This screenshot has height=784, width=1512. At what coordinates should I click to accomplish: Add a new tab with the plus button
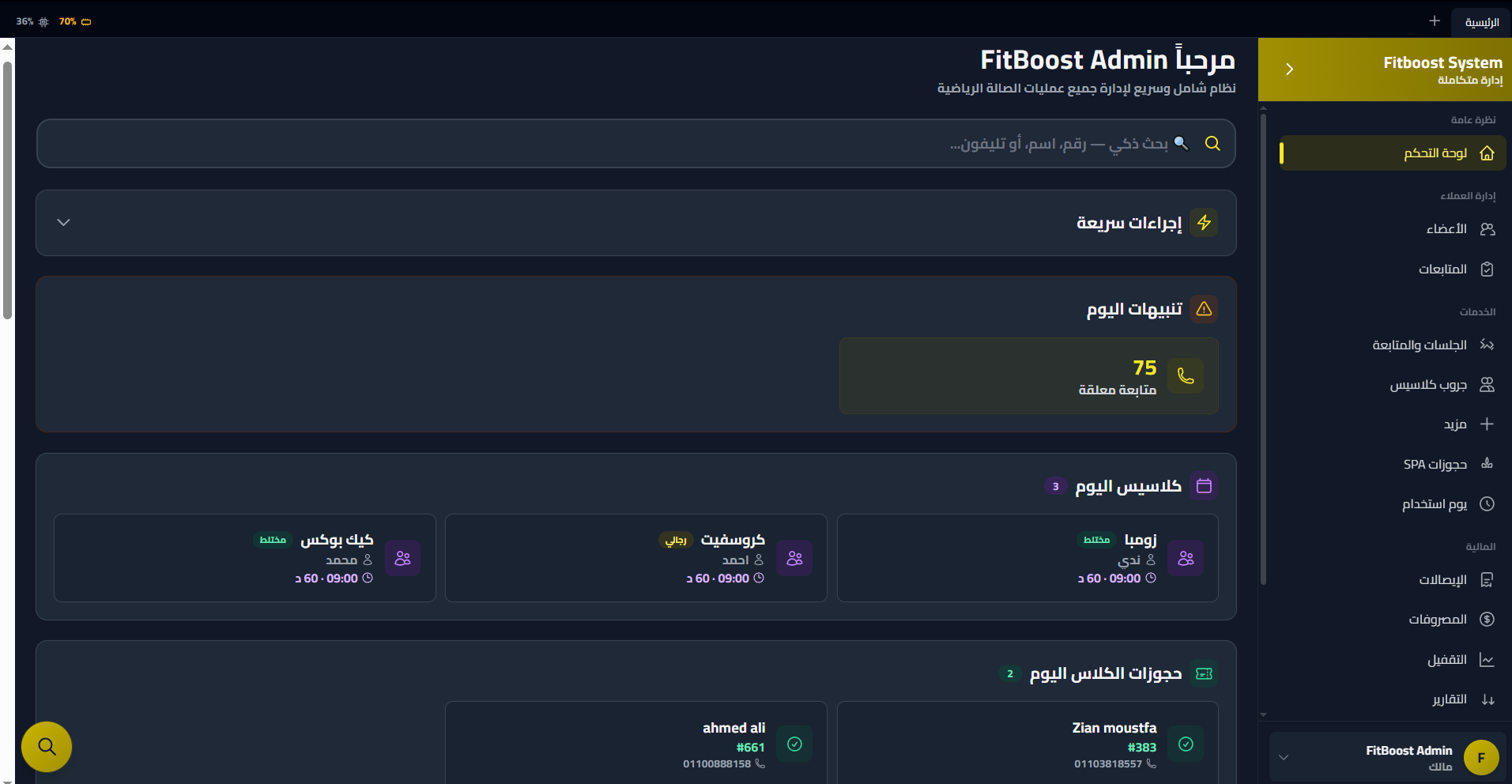pos(1435,21)
